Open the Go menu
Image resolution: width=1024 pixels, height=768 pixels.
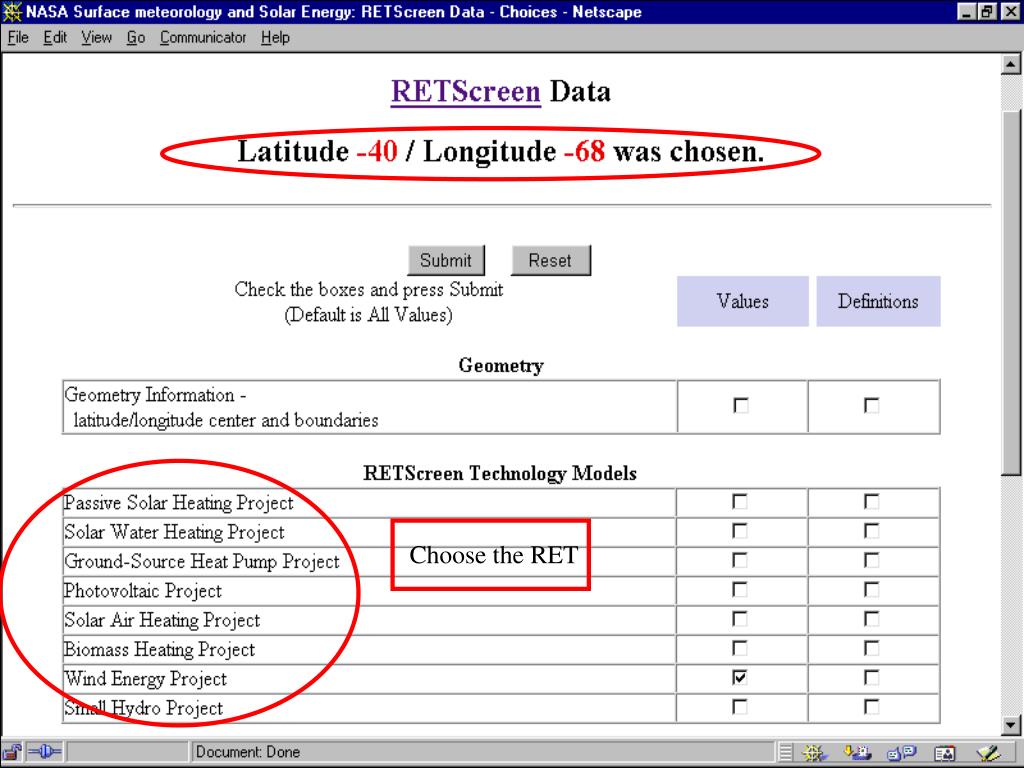136,38
